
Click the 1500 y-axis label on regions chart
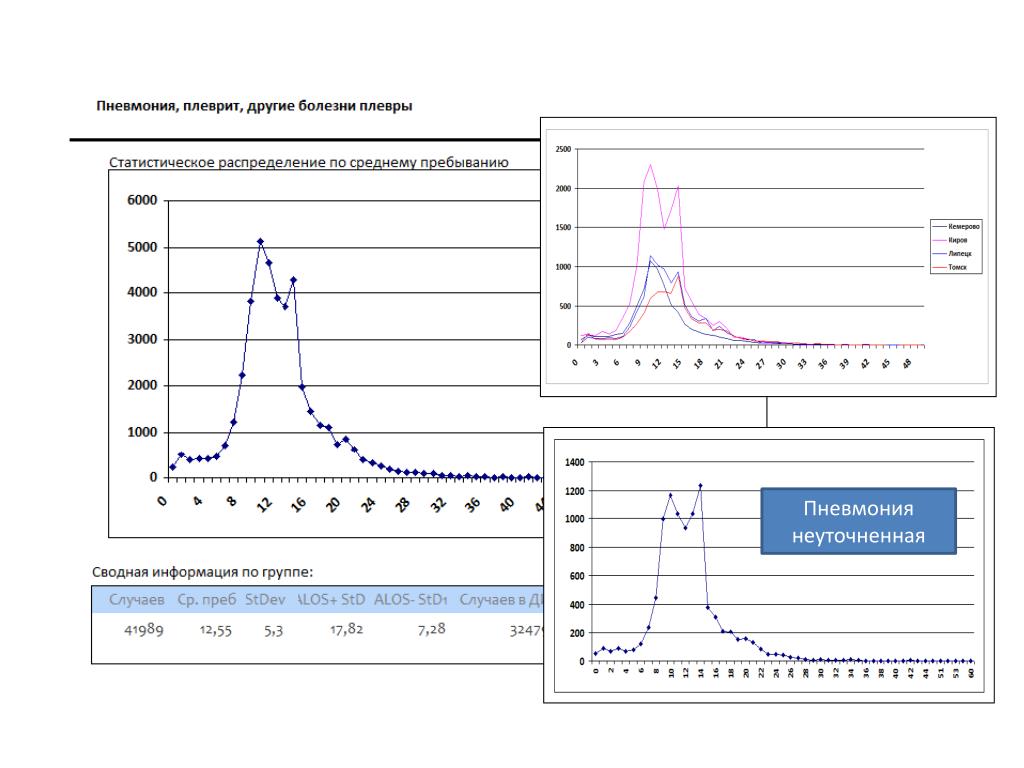pos(563,227)
